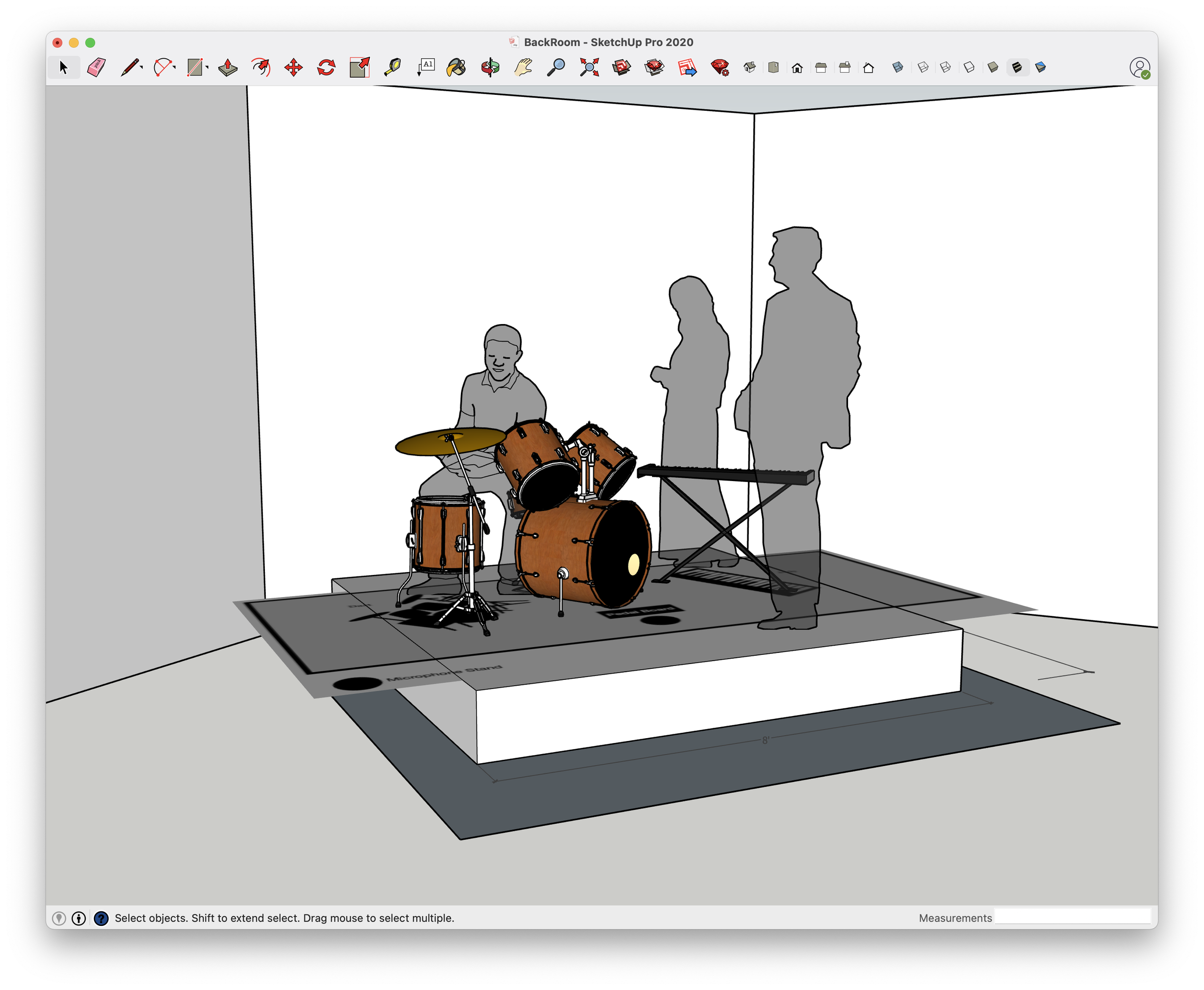
Task: Activate the Orbit tool
Action: coord(490,67)
